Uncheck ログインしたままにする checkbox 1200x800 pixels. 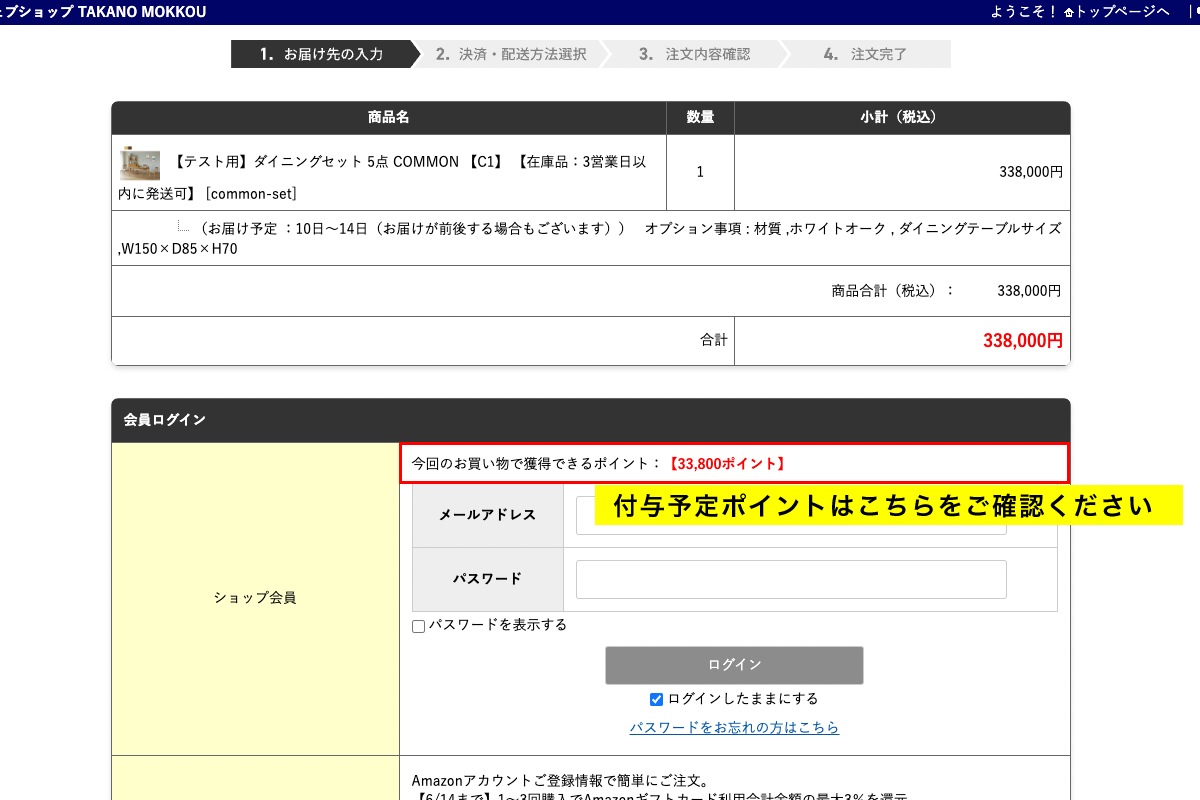(x=657, y=699)
